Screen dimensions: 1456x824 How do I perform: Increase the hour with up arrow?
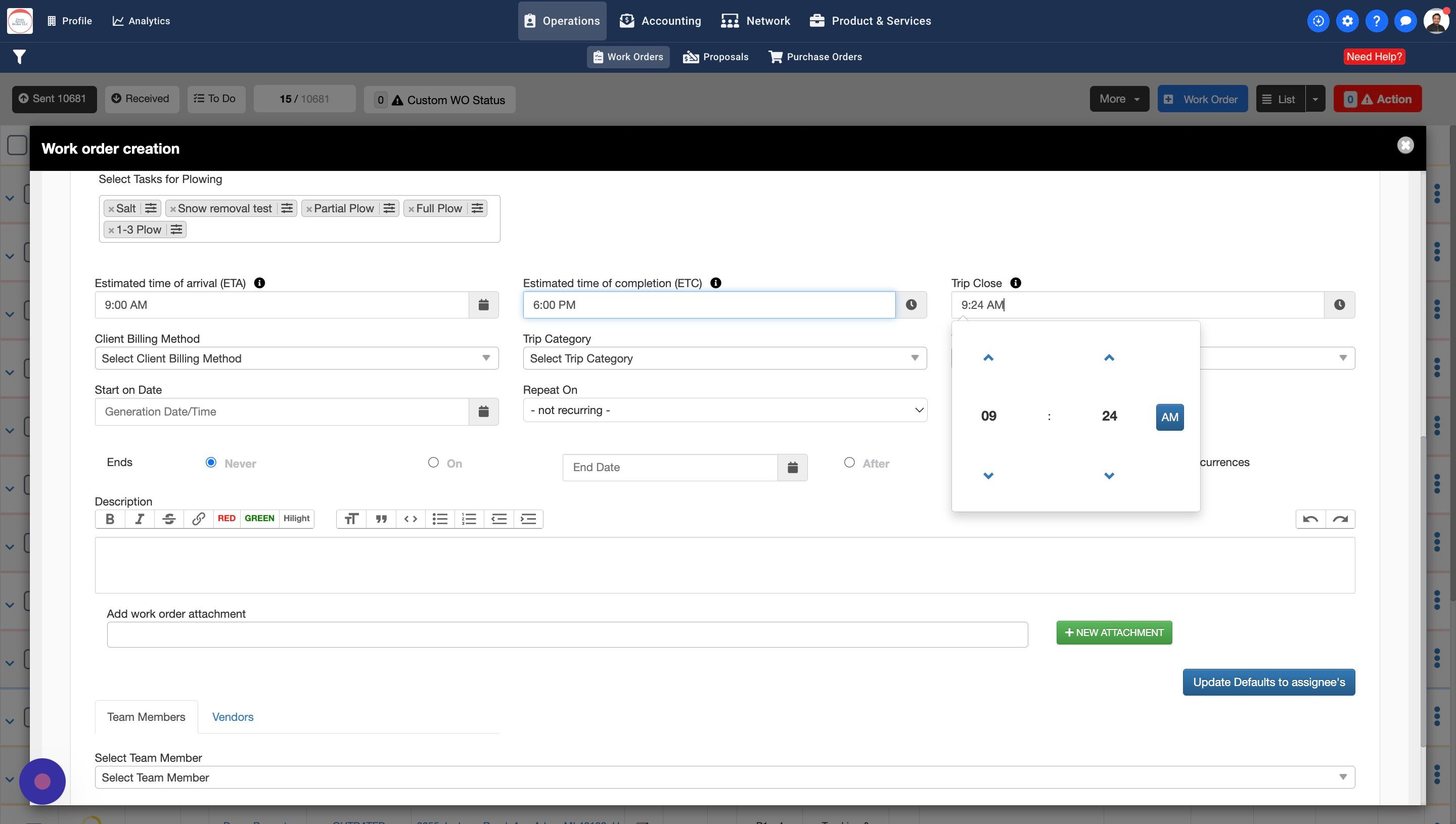pos(988,358)
